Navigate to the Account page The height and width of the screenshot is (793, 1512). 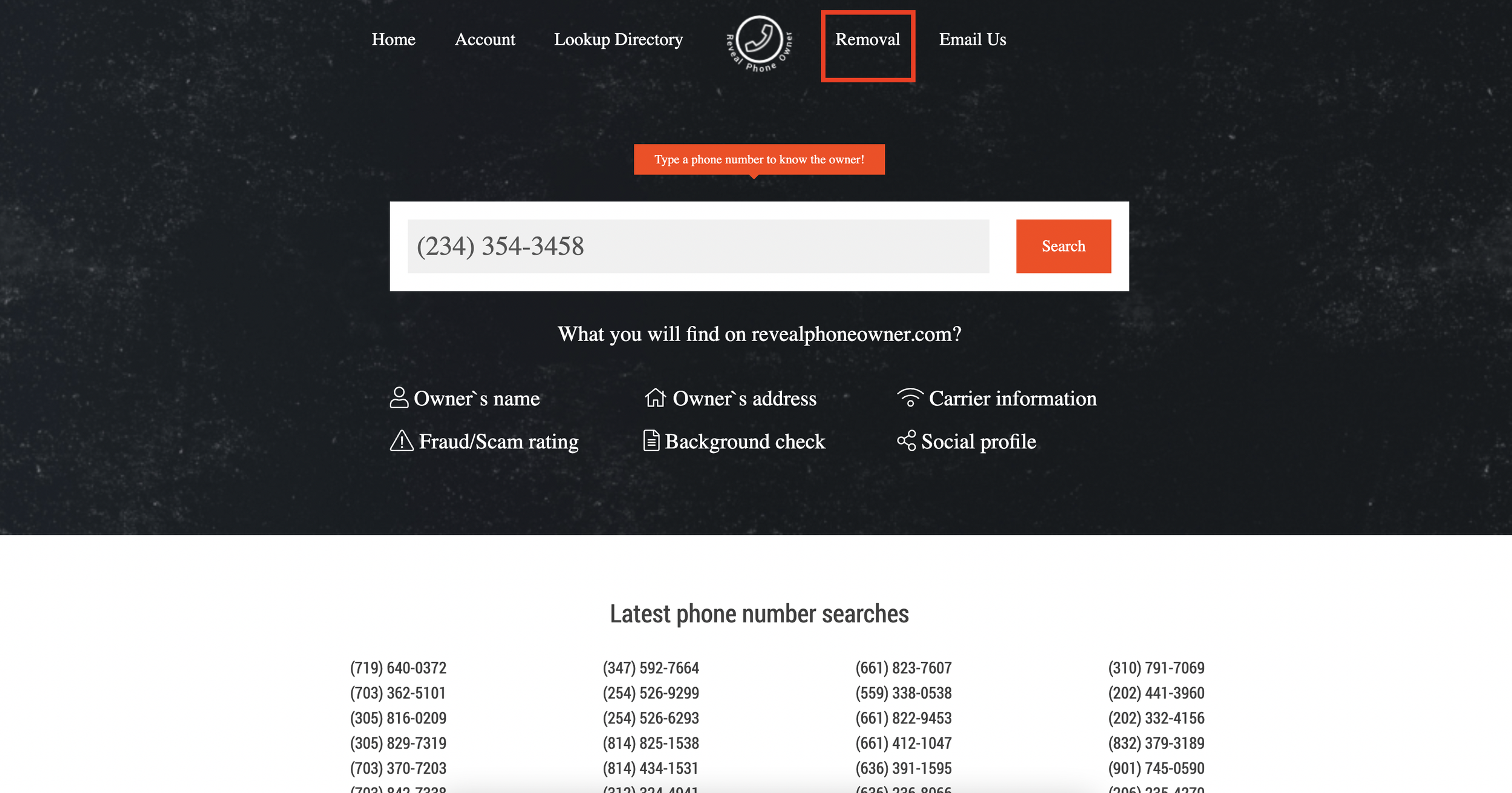point(485,39)
